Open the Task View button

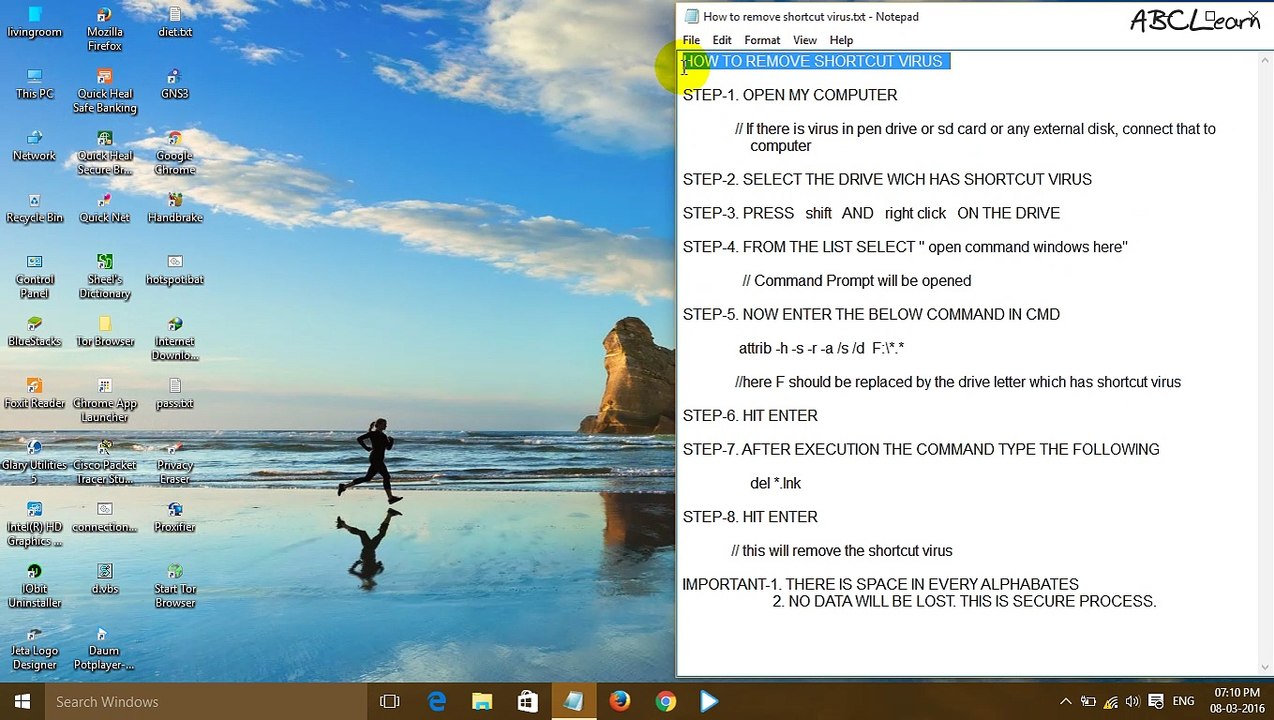pos(390,702)
